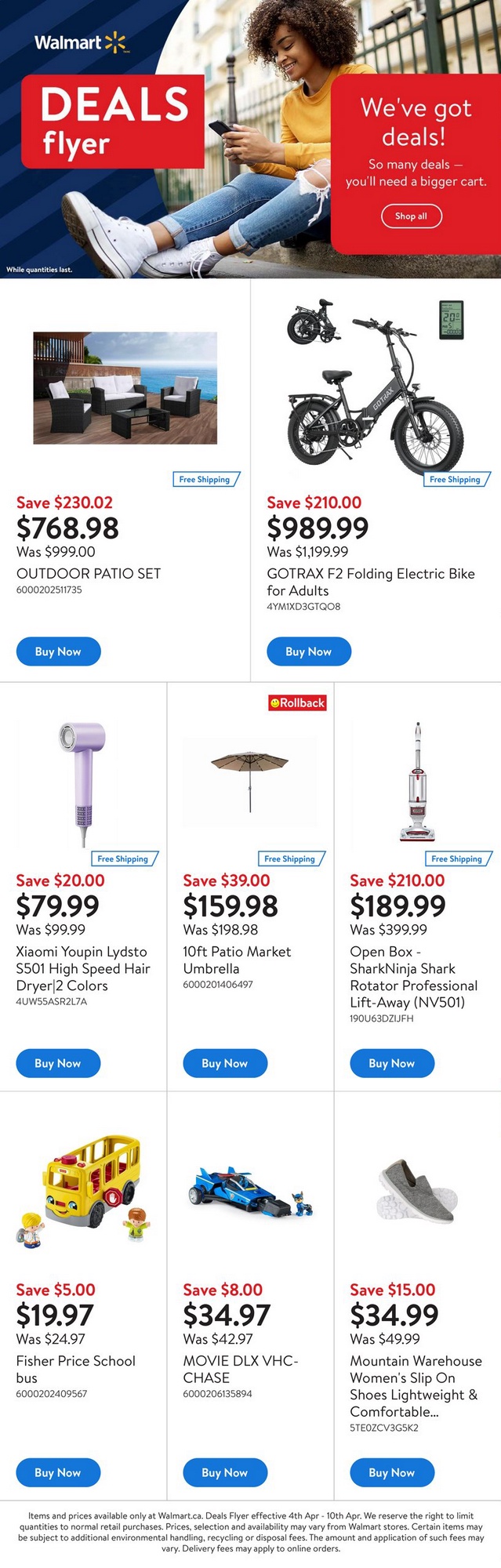Click the Rollback badge on the umbrella

coord(297,703)
